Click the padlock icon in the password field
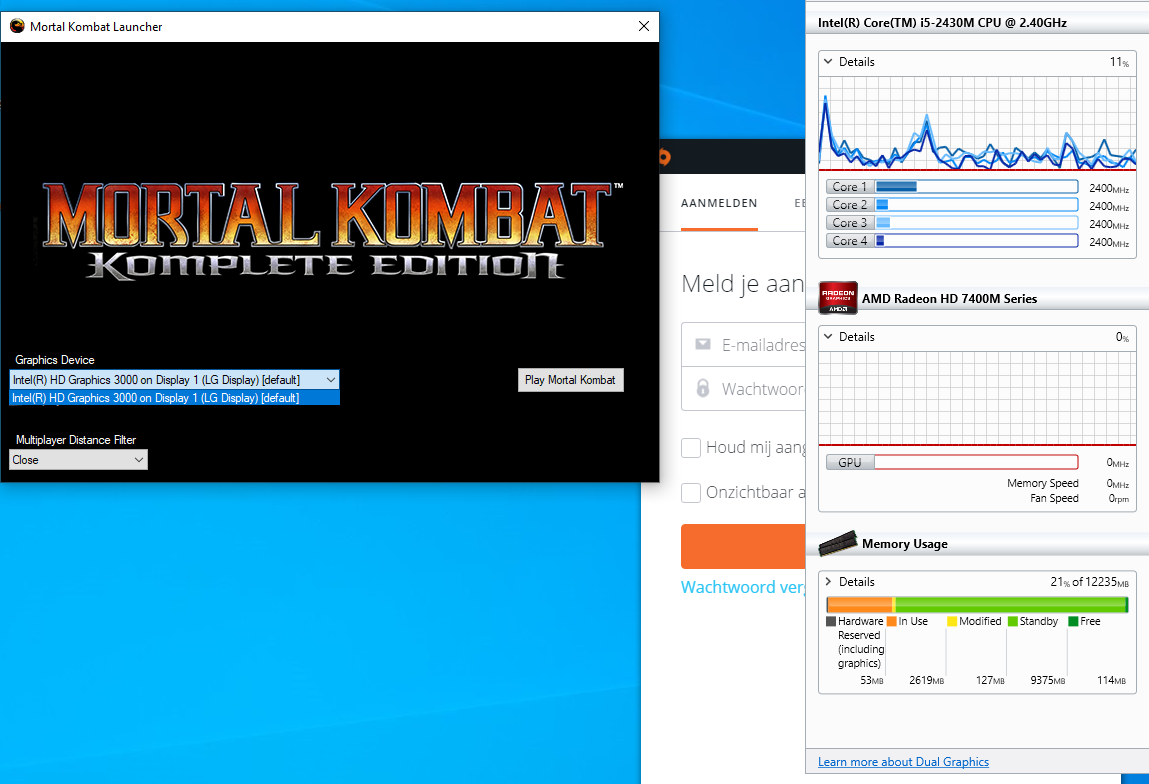 click(703, 388)
